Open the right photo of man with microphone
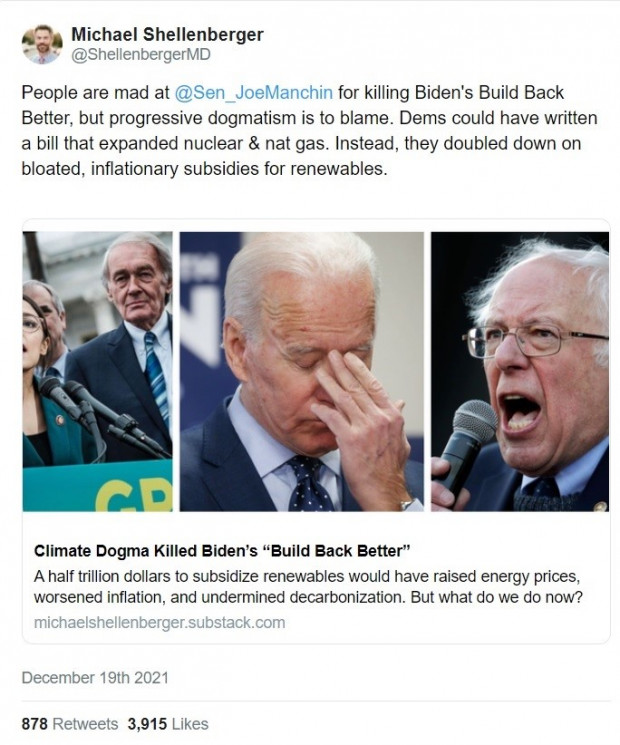620x745 pixels. [520, 372]
